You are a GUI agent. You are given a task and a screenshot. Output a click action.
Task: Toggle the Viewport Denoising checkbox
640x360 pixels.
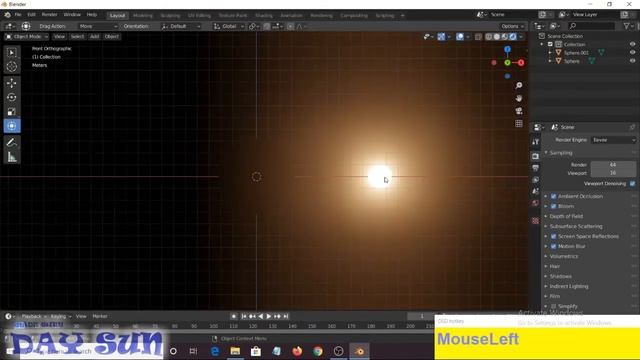coord(632,184)
